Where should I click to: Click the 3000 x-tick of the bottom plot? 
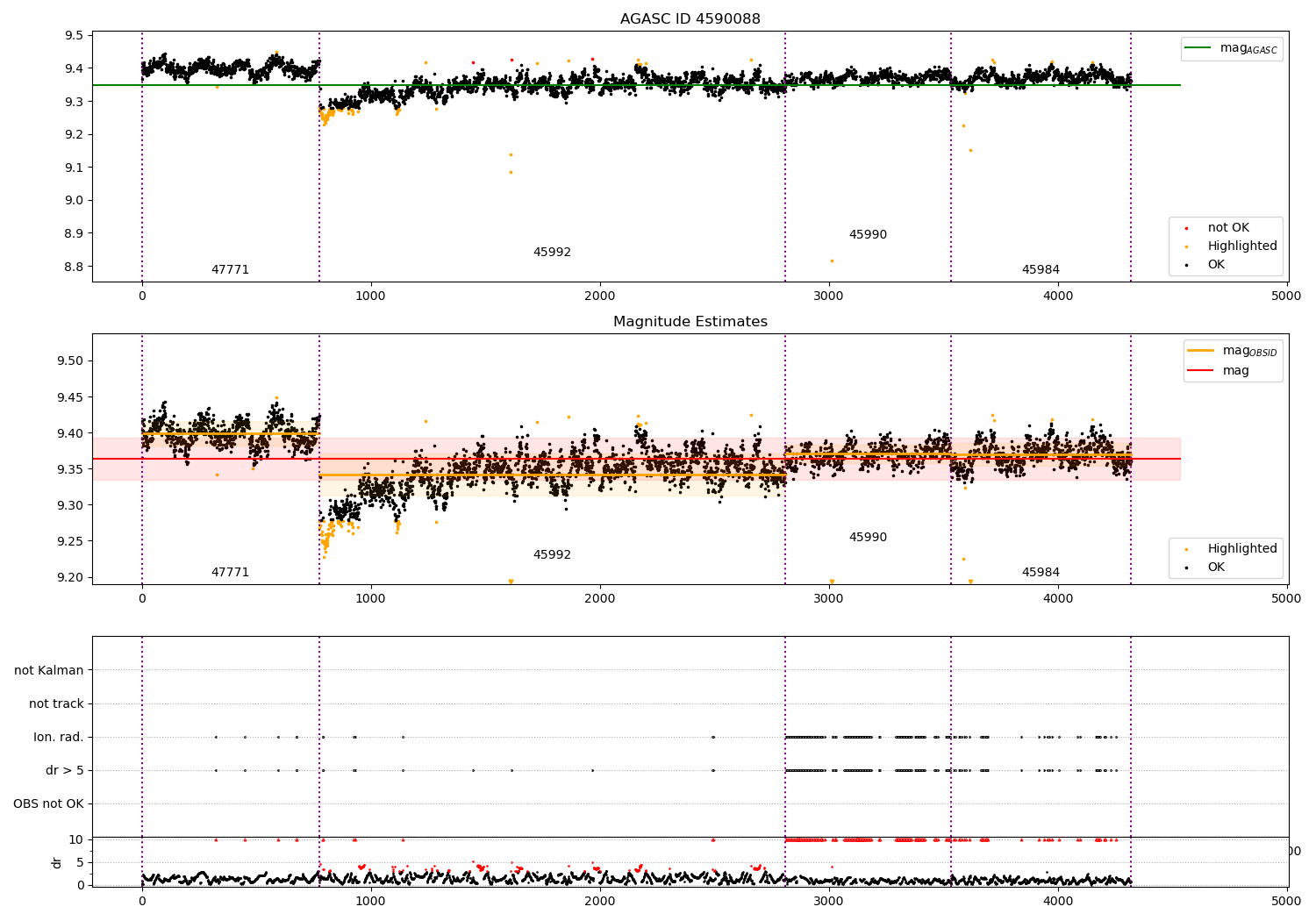(x=829, y=901)
